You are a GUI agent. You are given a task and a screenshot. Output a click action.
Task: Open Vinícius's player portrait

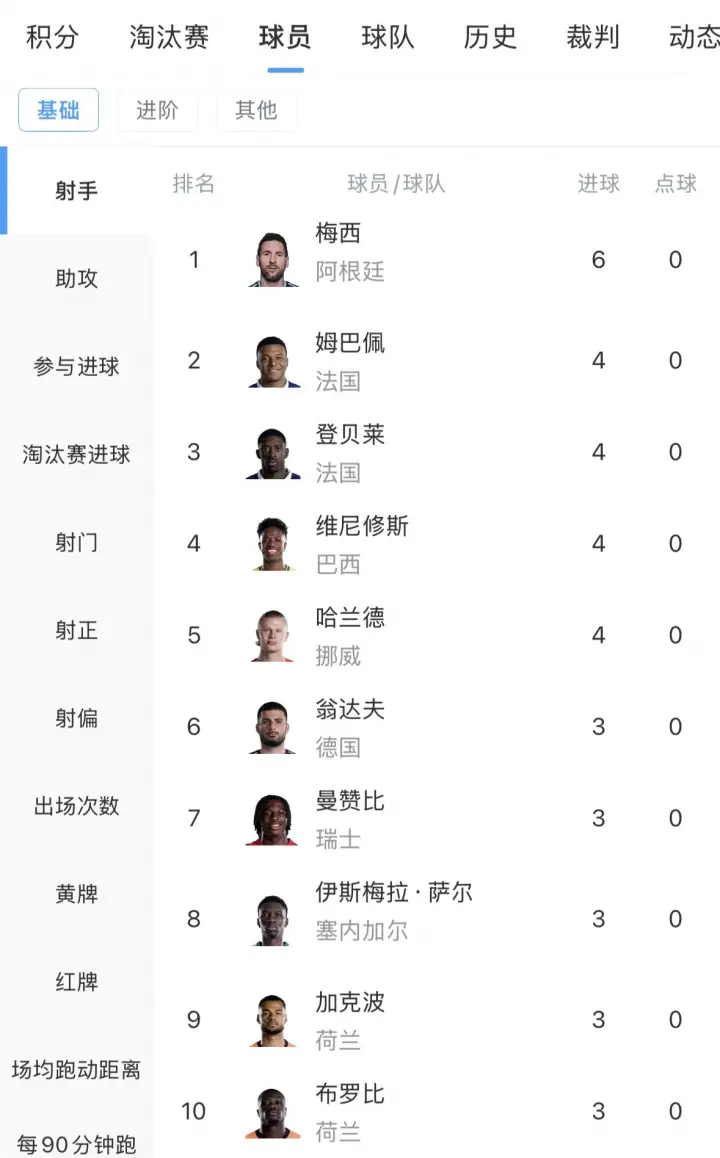tap(273, 544)
